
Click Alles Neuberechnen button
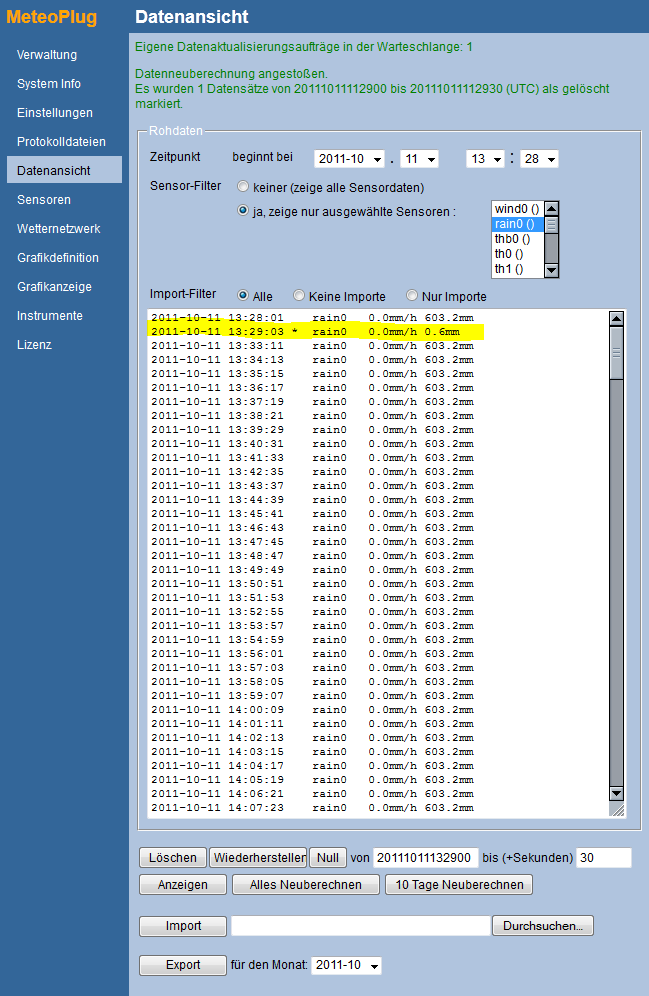(305, 885)
